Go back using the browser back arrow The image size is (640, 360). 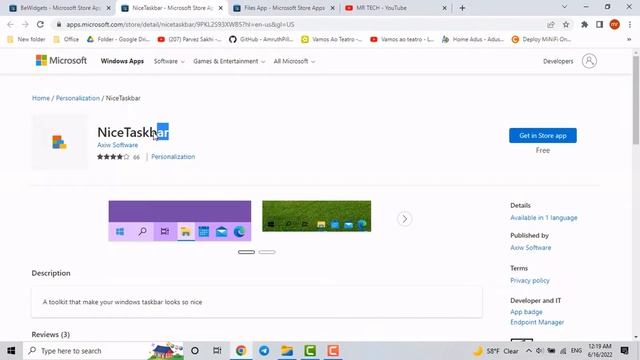(11, 24)
